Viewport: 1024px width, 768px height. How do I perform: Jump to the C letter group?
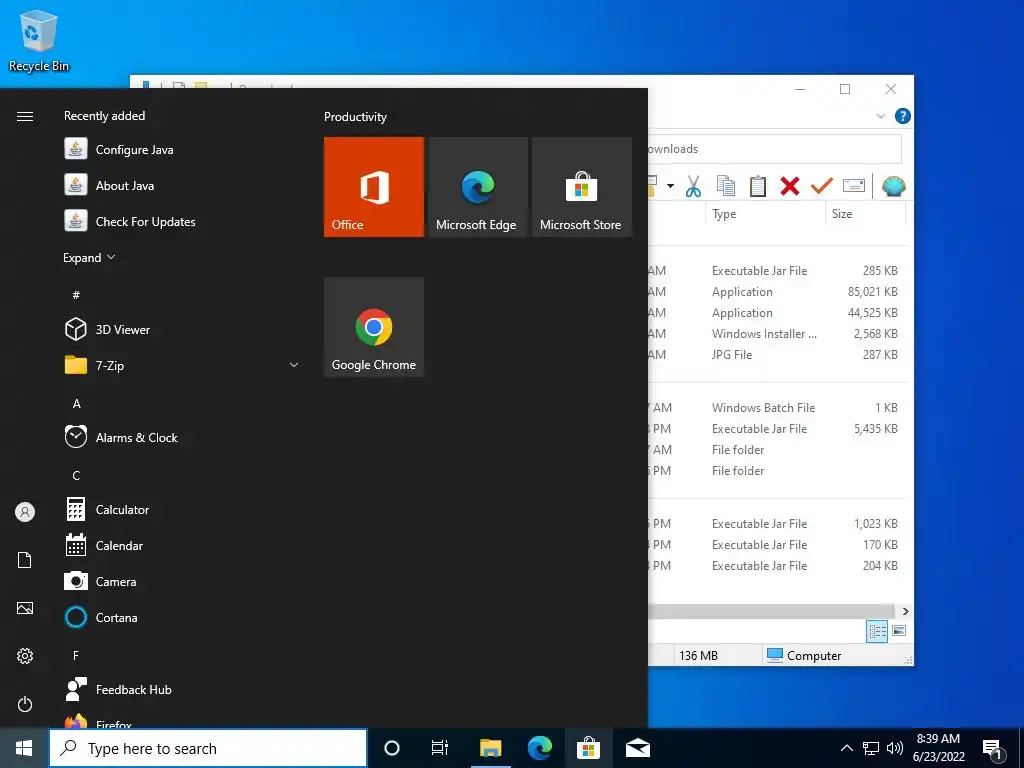click(76, 475)
